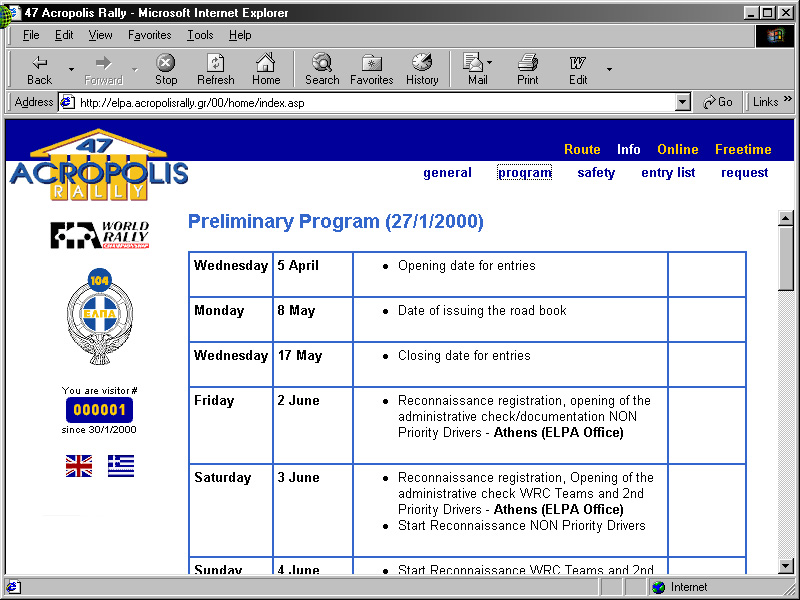Screen dimensions: 800x600
Task: Click the status bar page icon
Action: click(x=13, y=587)
